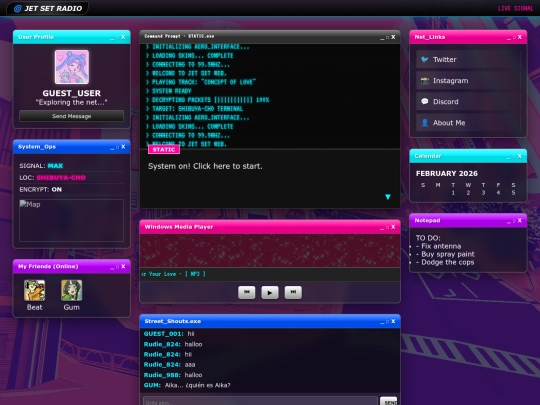Select day 1 in the Calendar
540x405 pixels.
453,193
